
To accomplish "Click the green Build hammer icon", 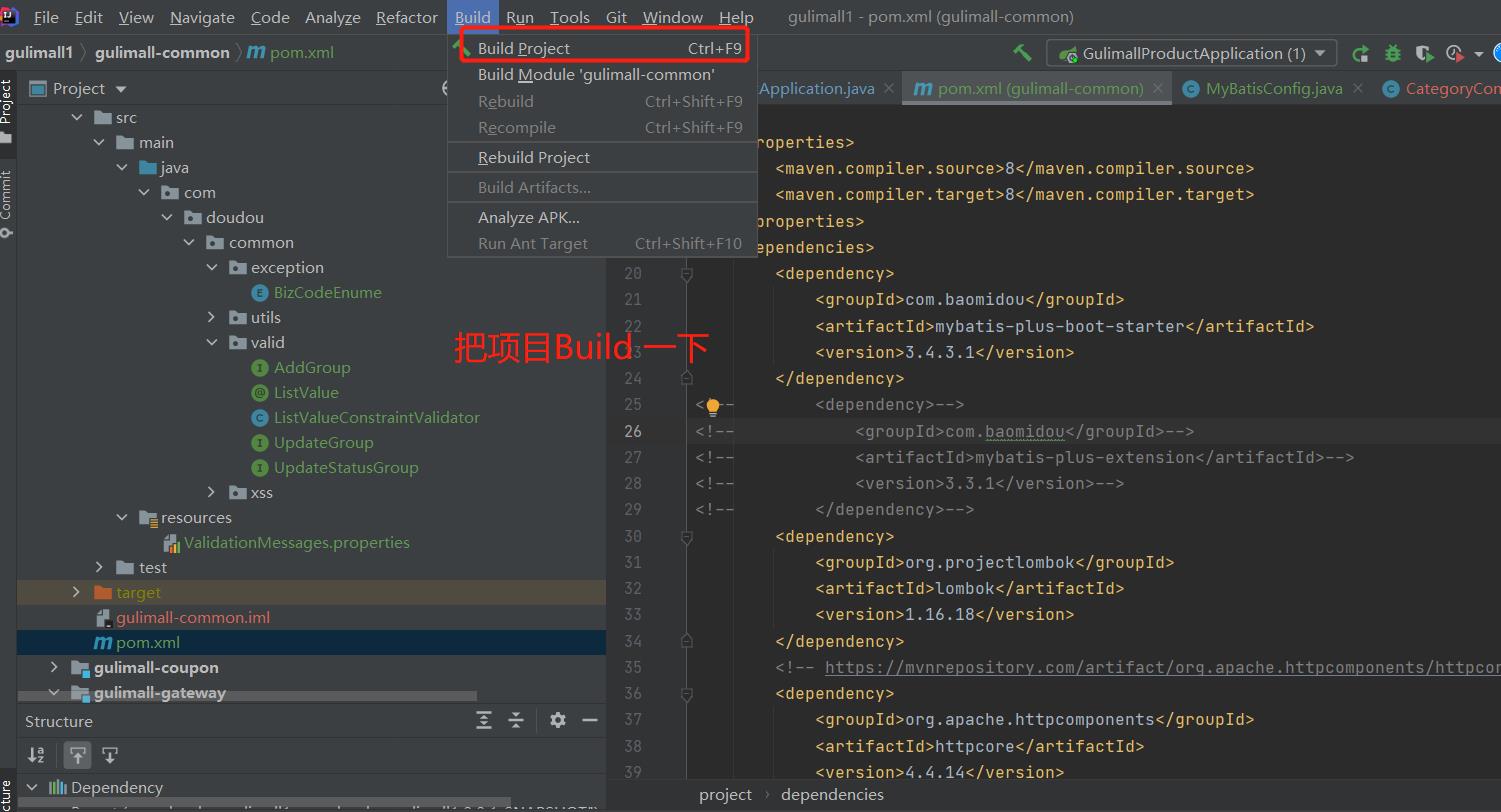I will click(1022, 53).
